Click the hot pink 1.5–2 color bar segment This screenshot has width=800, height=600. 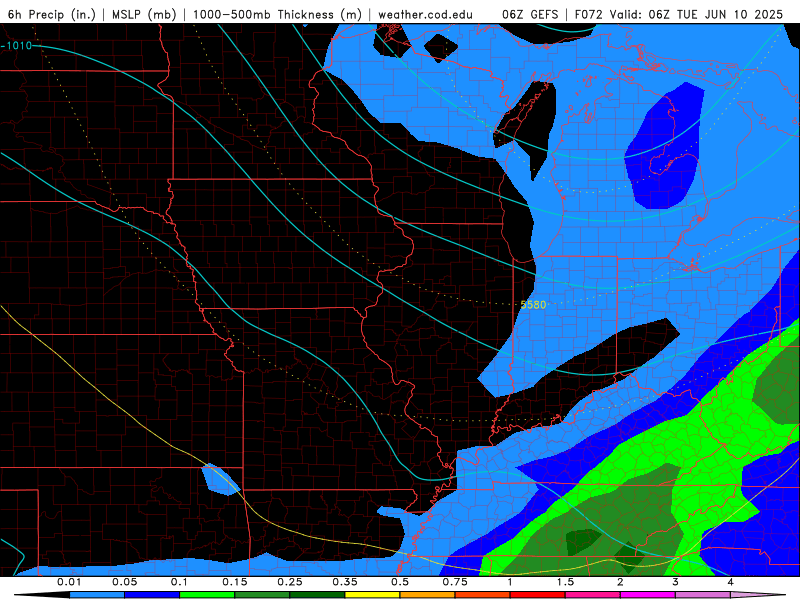click(593, 595)
